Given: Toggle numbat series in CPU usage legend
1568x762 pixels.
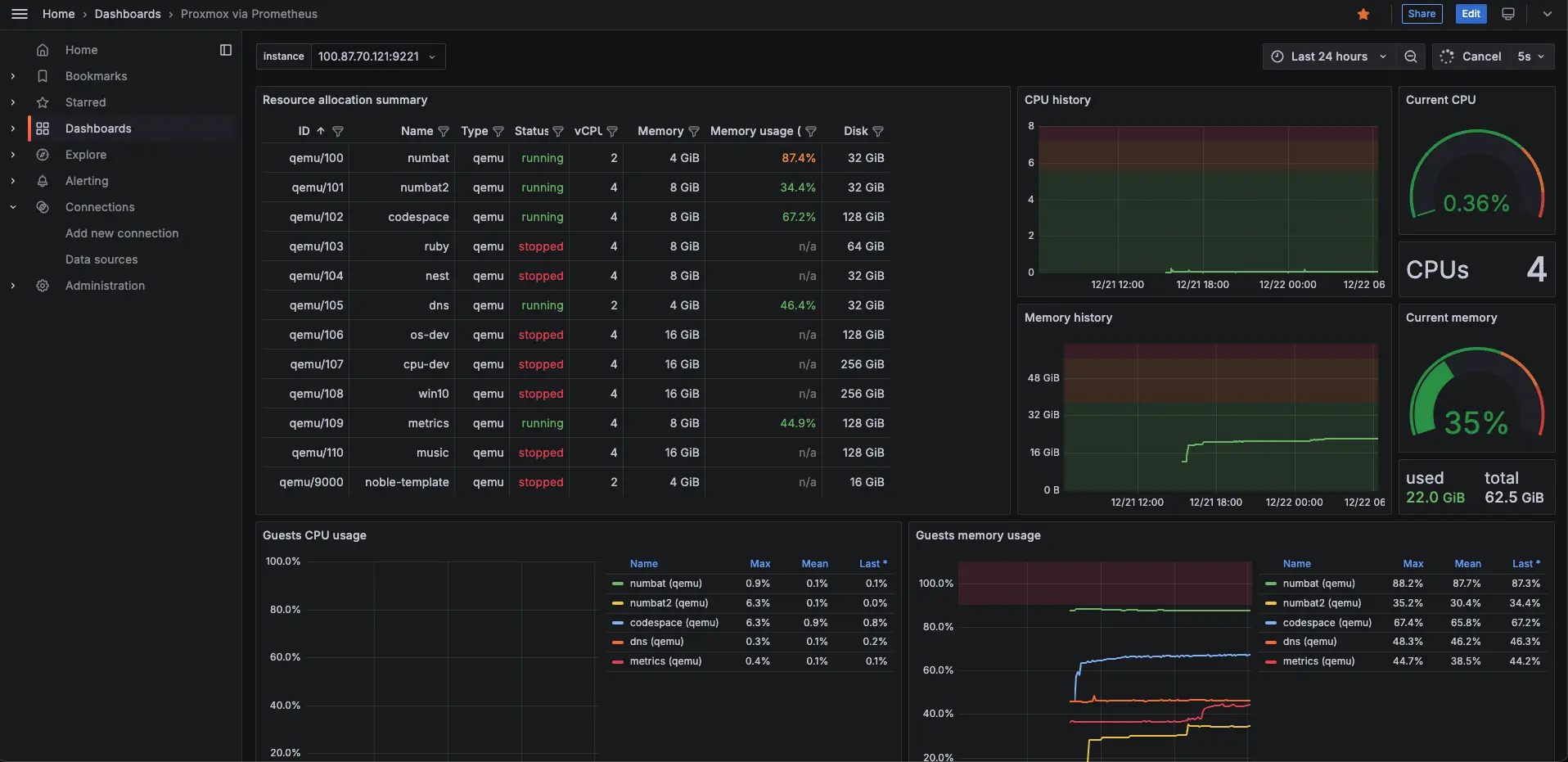Looking at the screenshot, I should (665, 584).
